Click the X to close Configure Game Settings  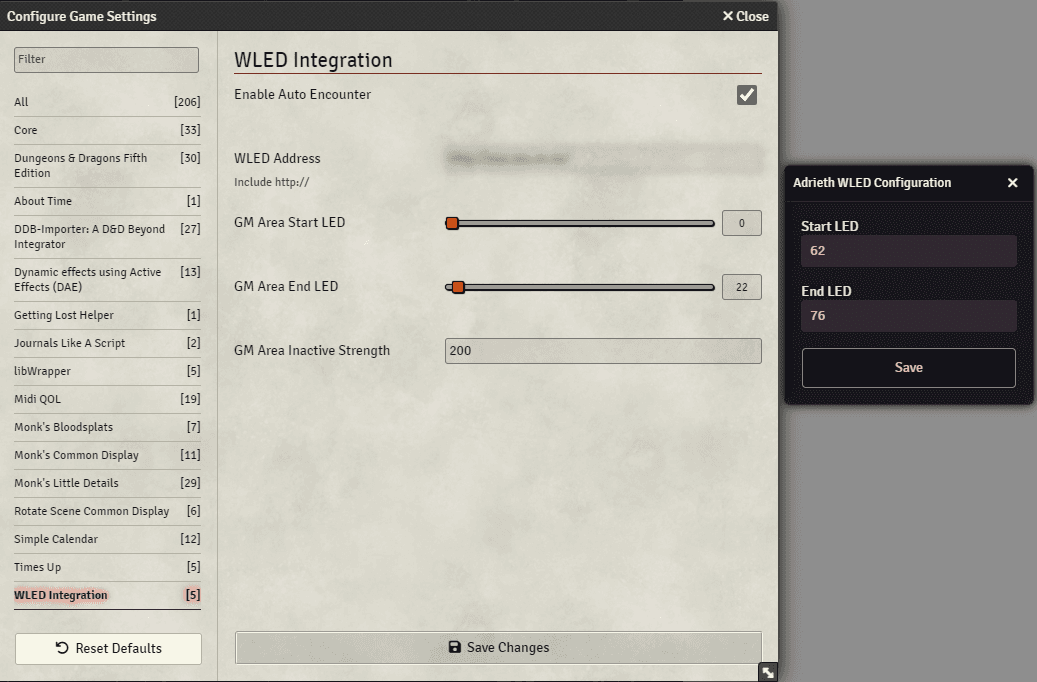coord(745,16)
